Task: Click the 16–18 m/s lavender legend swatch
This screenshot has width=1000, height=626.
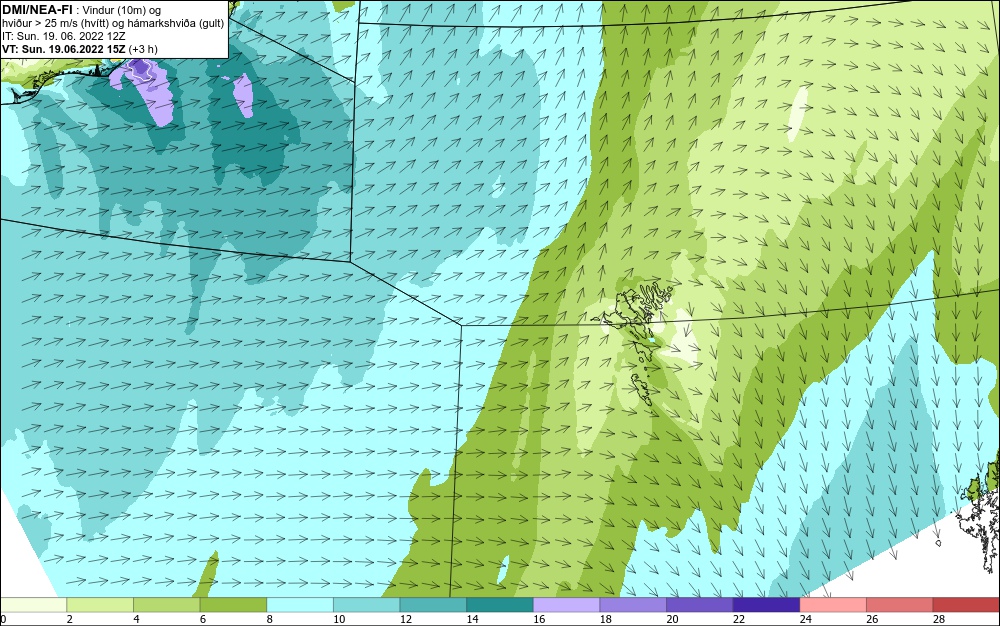Action: click(x=566, y=605)
